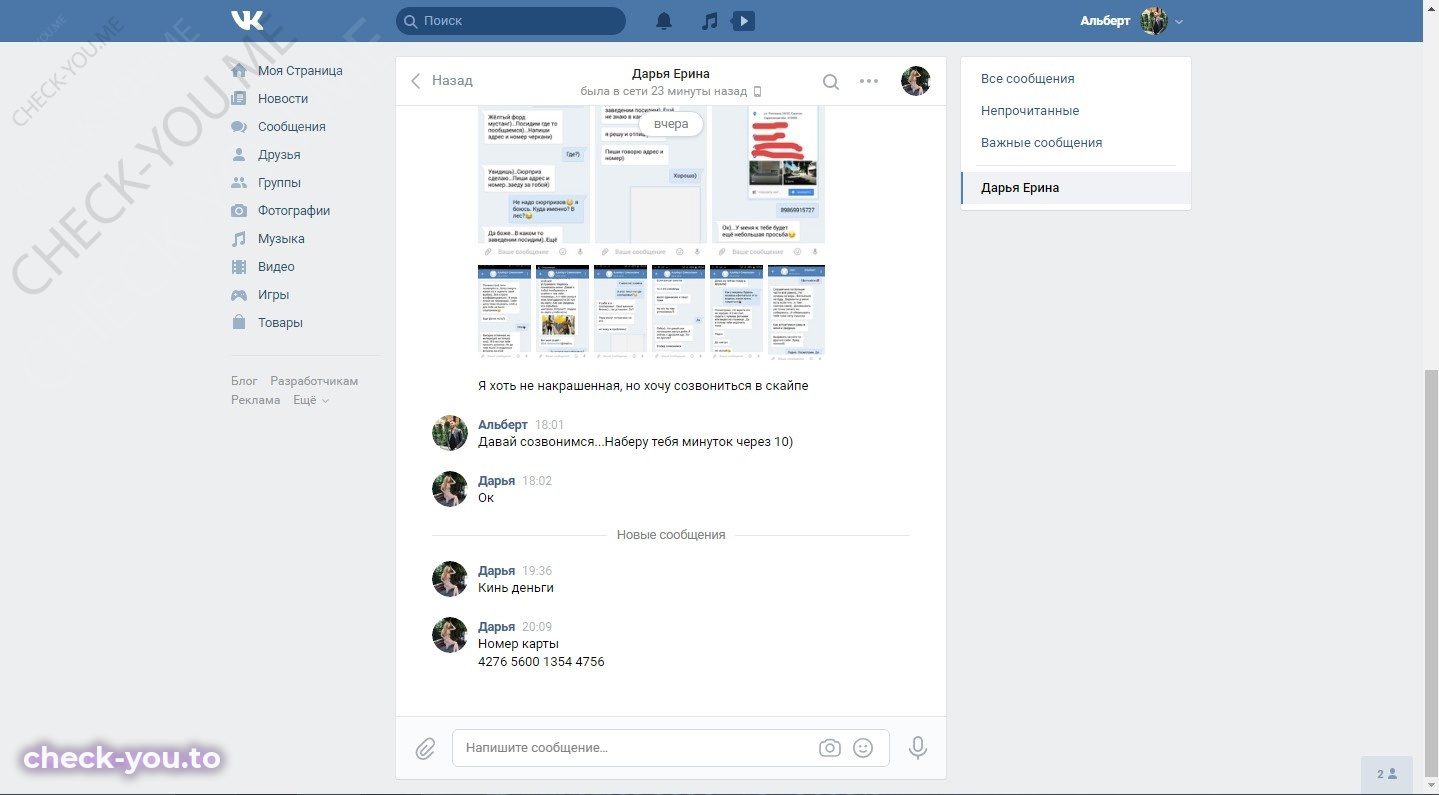Screen dimensions: 1439x795
Task: Open Моя Страница in sidebar
Action: pos(300,71)
